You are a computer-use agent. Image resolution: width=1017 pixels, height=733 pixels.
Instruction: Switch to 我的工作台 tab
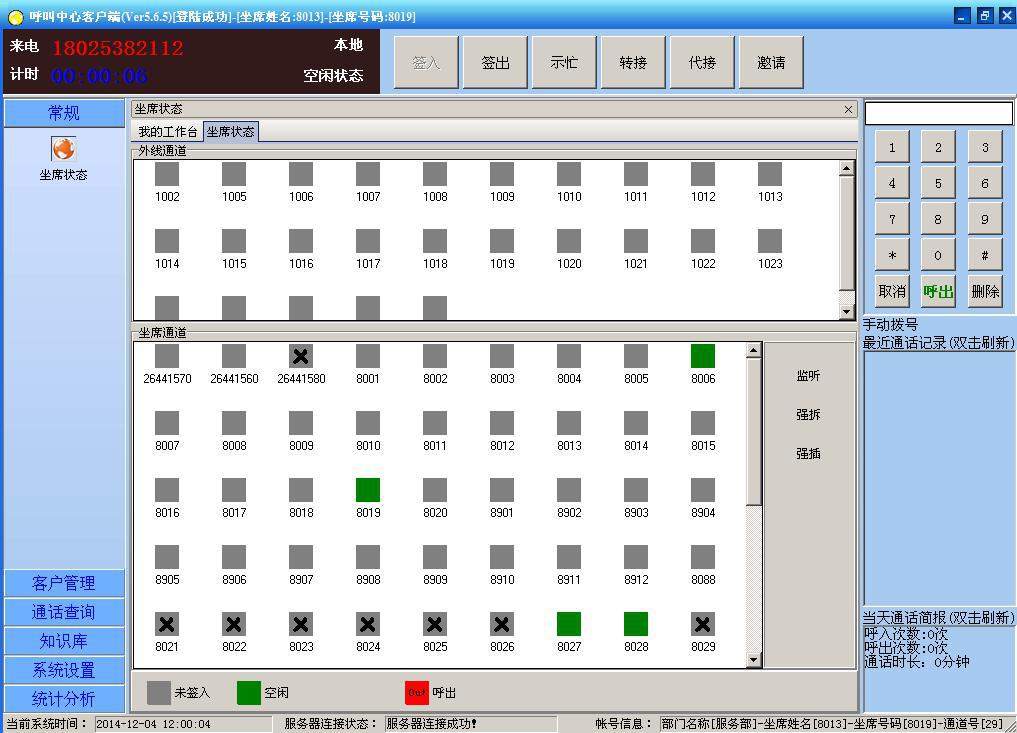pos(168,132)
